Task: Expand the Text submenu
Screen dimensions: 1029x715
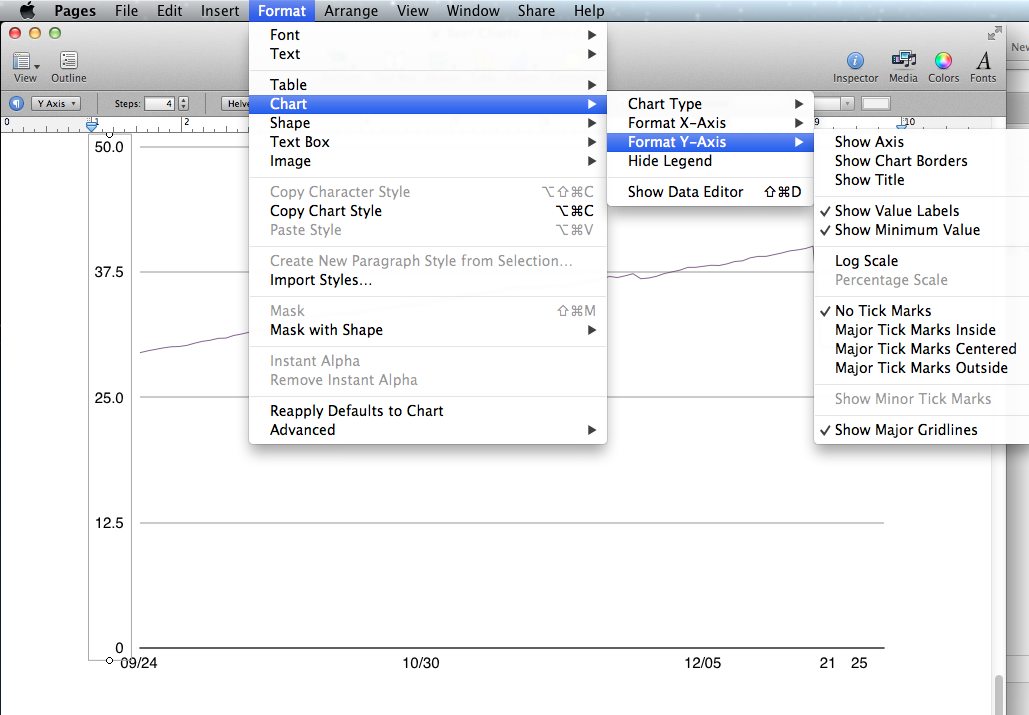Action: [428, 54]
